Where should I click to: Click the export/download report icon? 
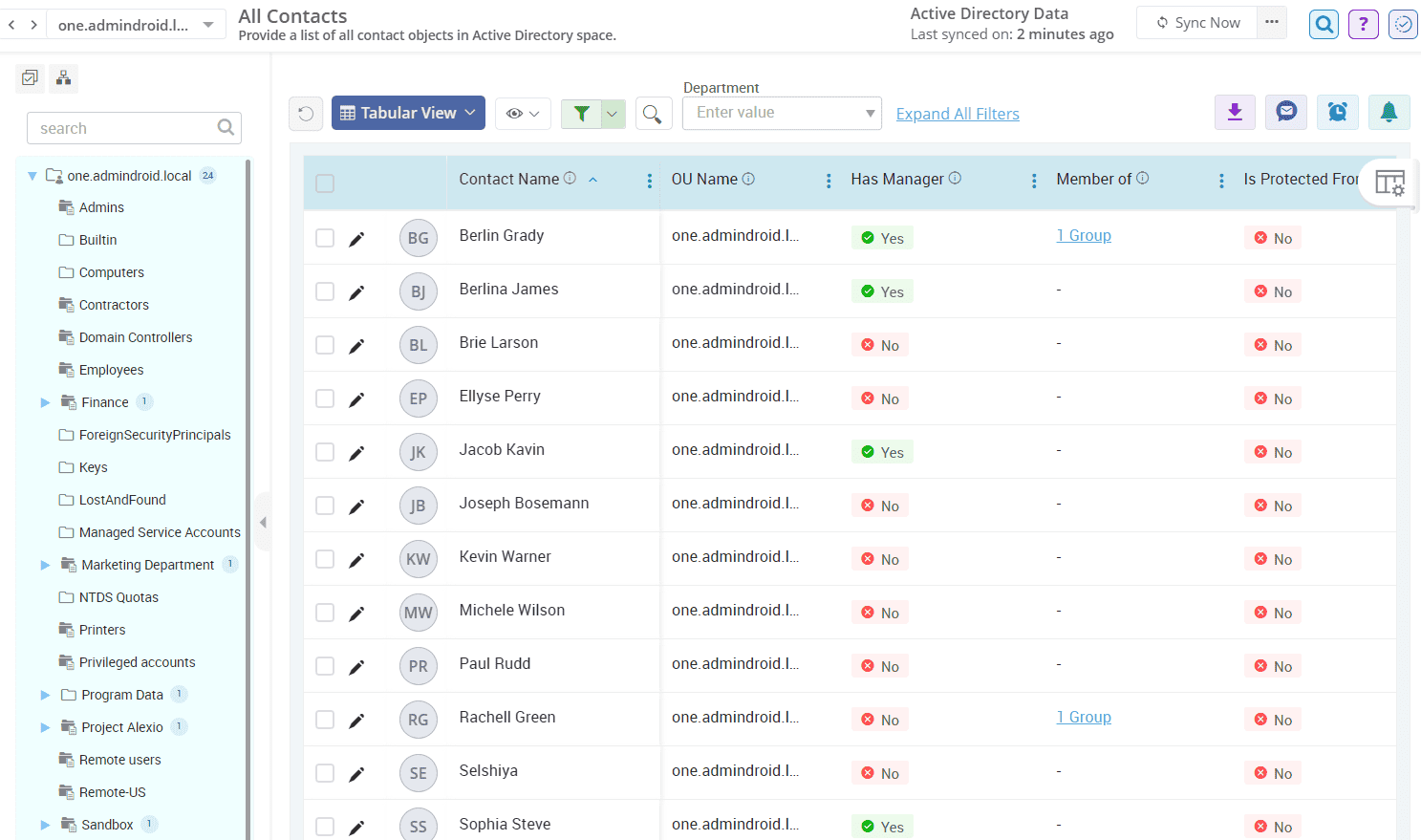coord(1234,112)
